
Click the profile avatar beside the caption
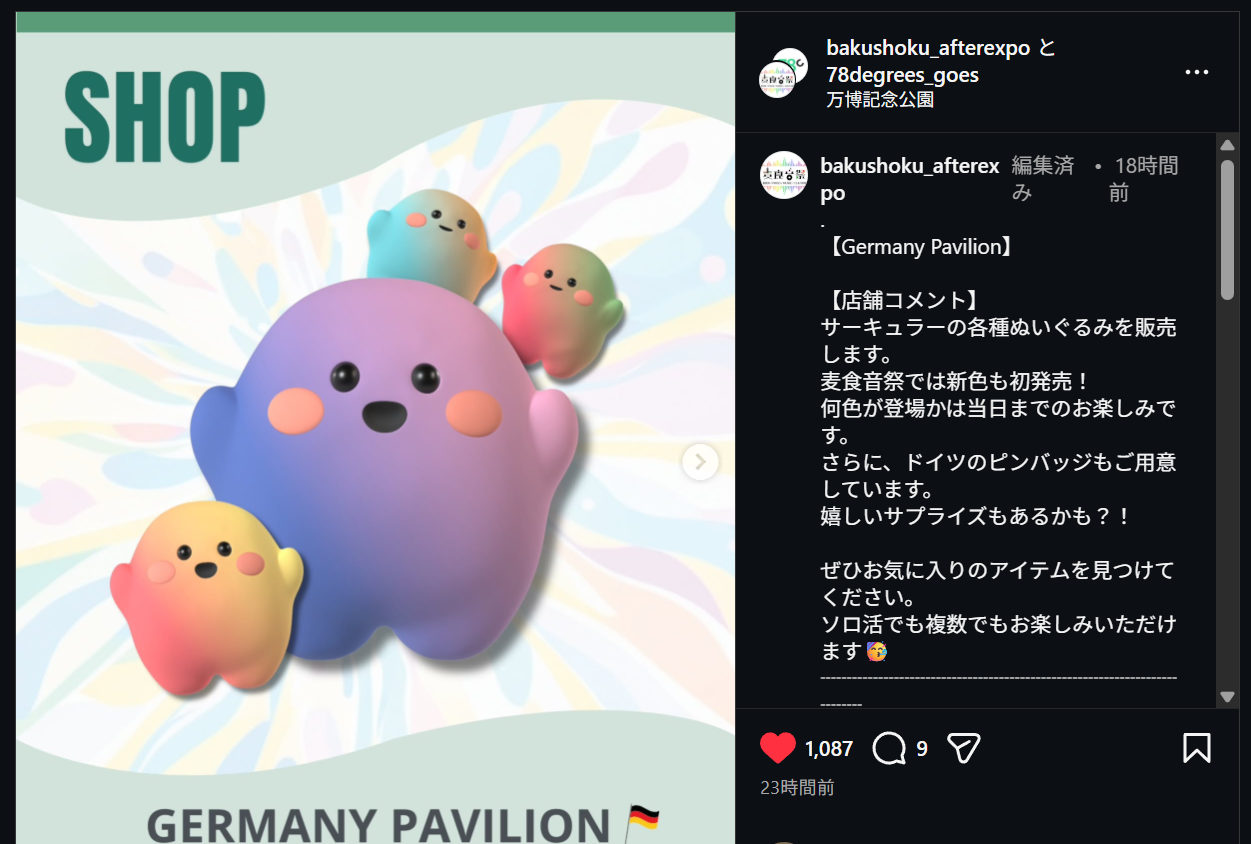[x=783, y=175]
